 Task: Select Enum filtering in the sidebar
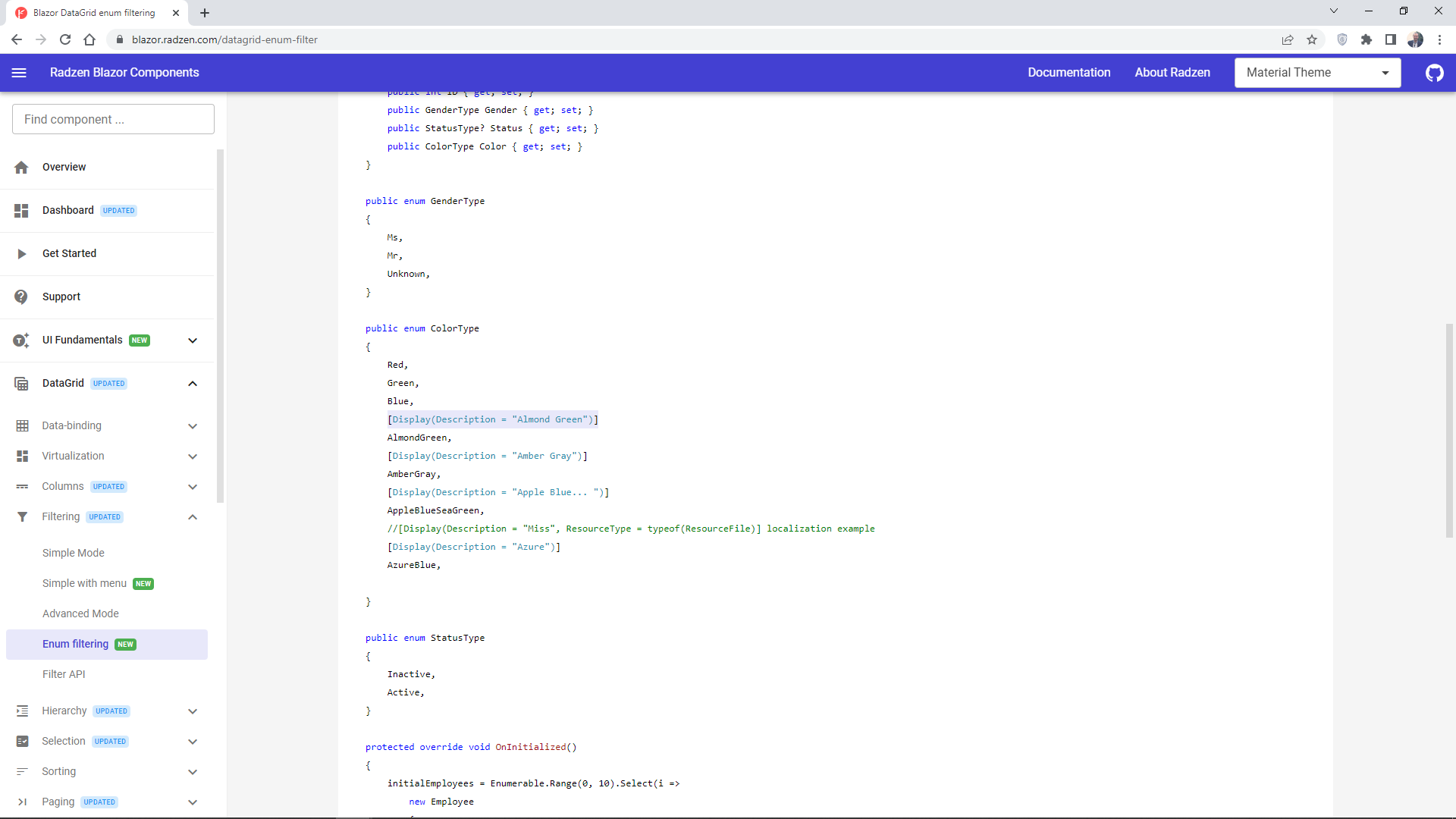click(75, 644)
